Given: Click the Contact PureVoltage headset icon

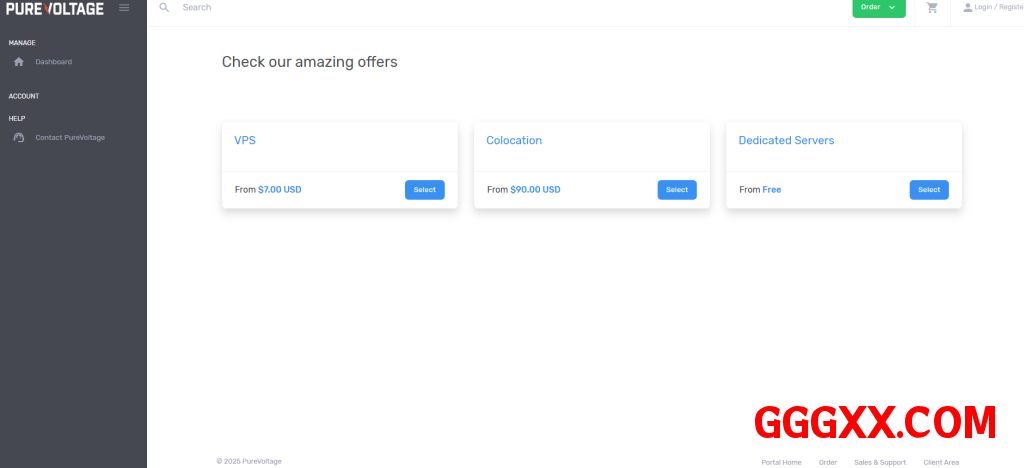Looking at the screenshot, I should [19, 138].
